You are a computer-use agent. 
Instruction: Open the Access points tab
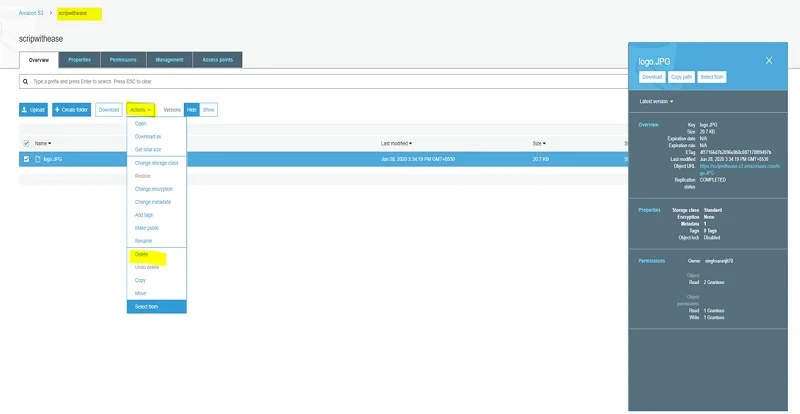coord(217,60)
